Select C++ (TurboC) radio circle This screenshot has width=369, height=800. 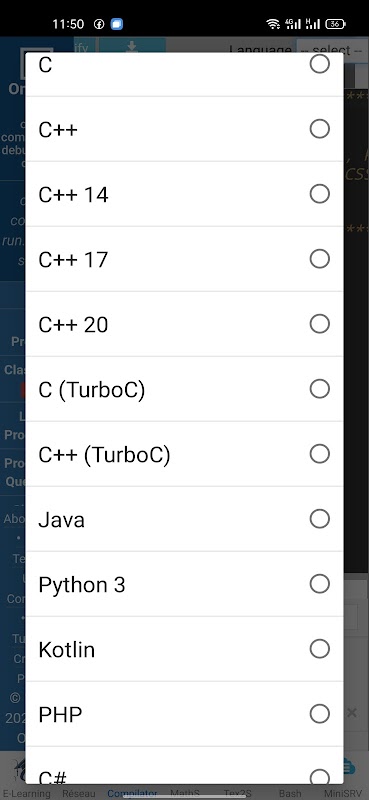tap(319, 454)
